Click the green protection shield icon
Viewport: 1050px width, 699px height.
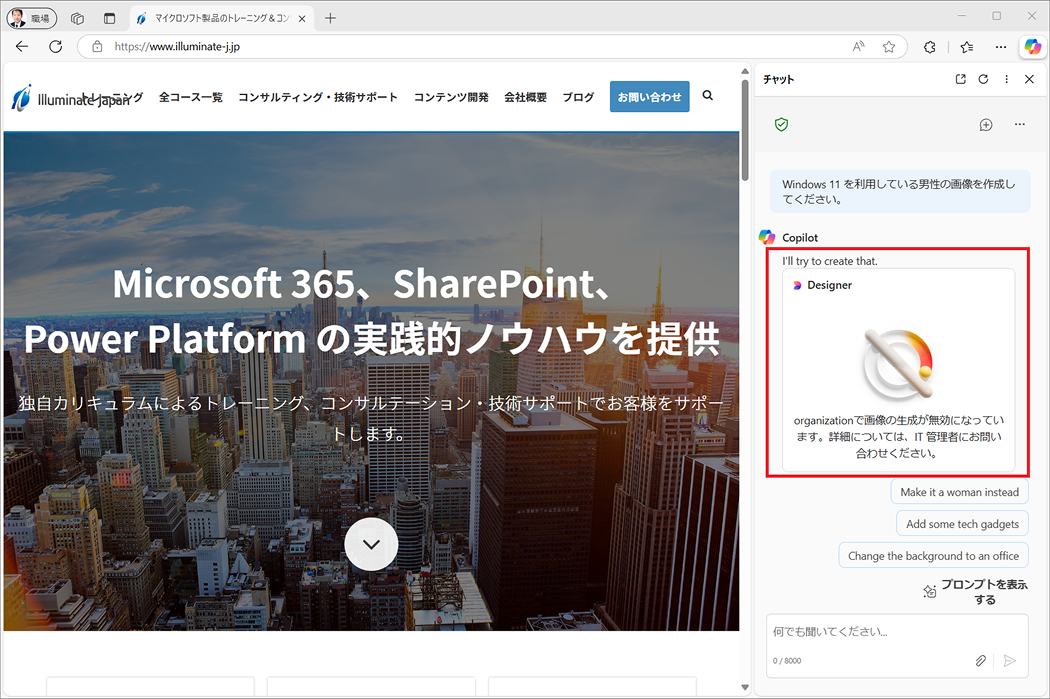(781, 125)
